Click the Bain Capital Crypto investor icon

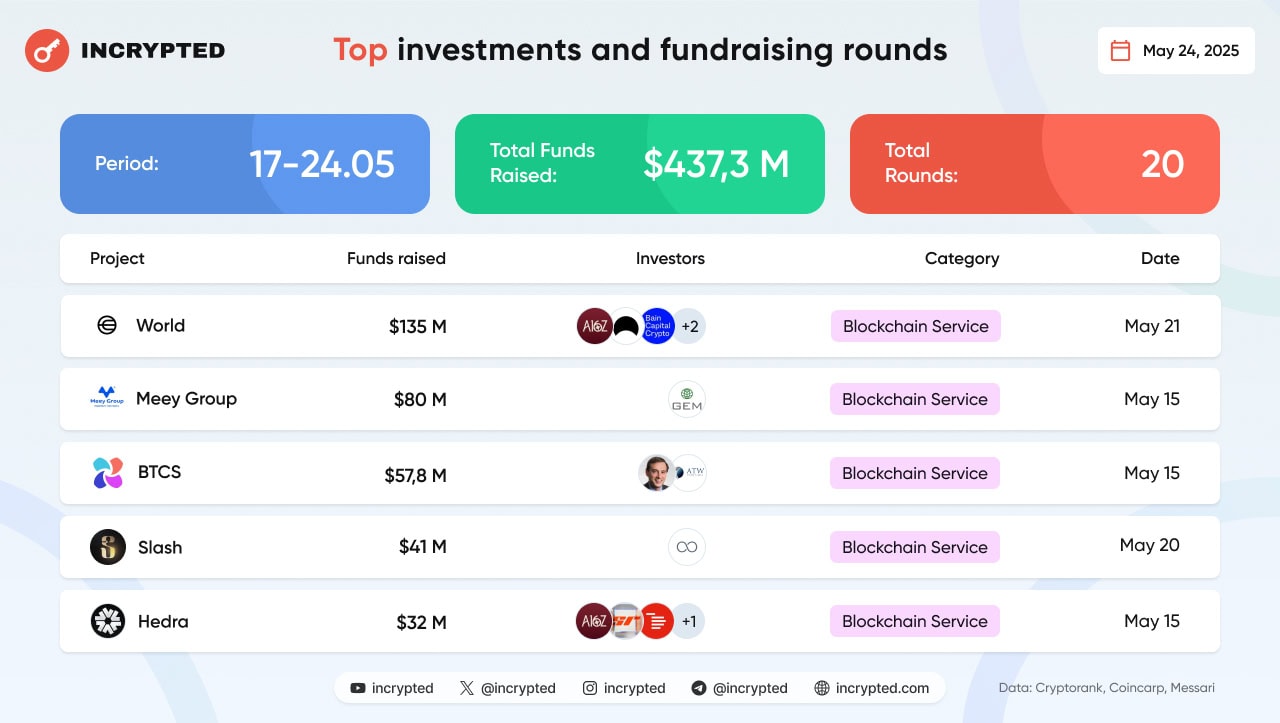(657, 326)
